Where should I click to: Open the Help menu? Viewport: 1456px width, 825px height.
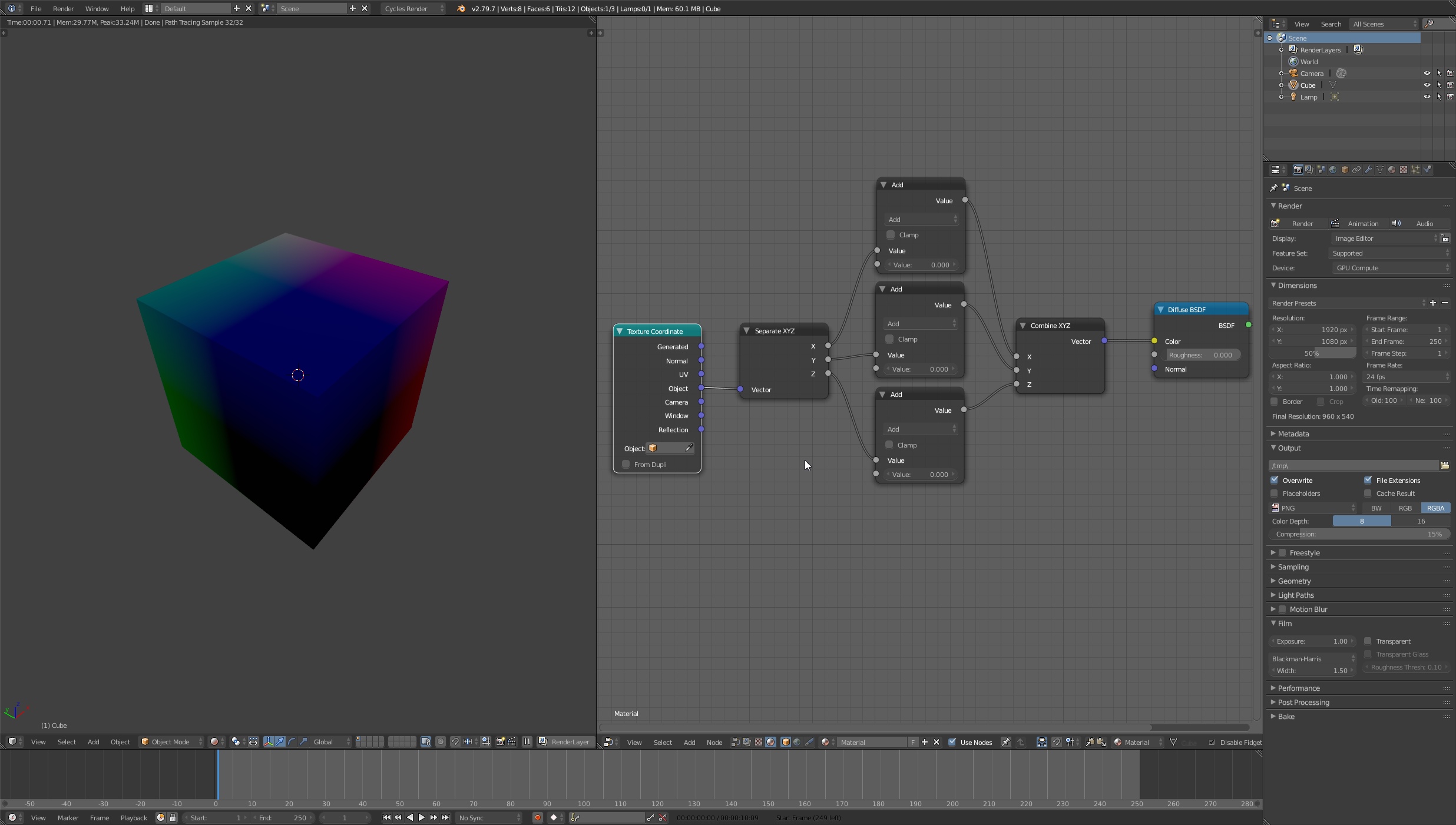127,8
